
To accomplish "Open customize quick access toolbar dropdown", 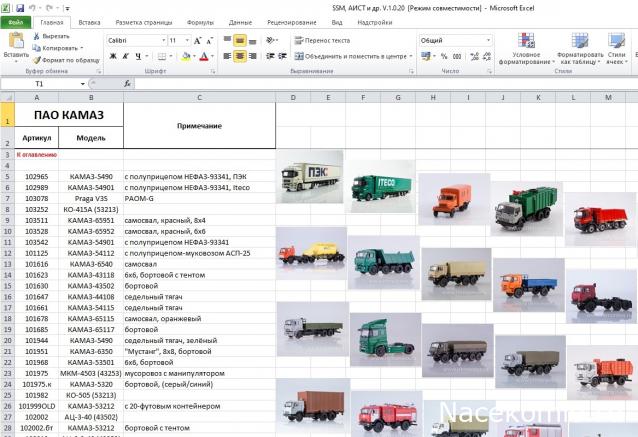I will pos(67,8).
